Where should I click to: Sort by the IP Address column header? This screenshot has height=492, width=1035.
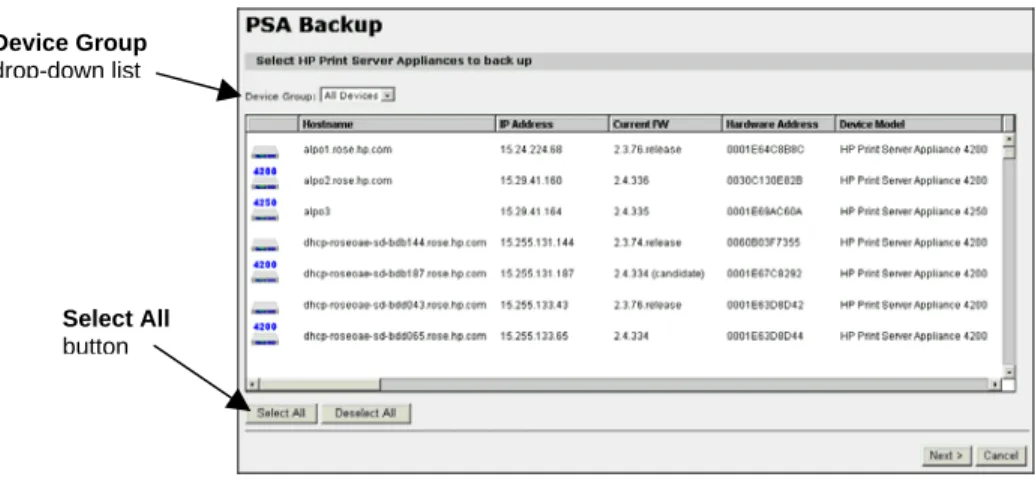[x=552, y=124]
